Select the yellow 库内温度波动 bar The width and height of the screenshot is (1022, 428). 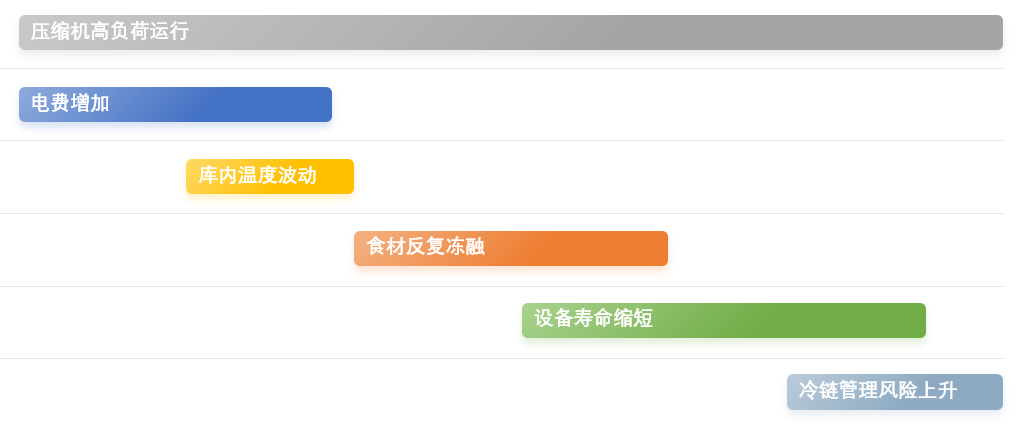(270, 177)
